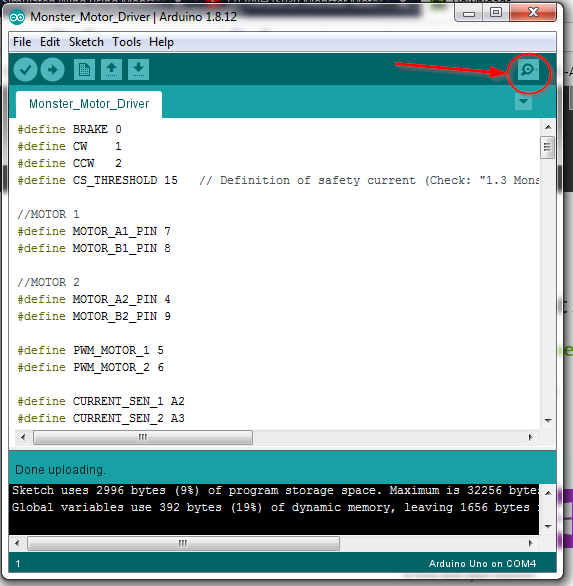Click the 'Sketch uses 2996 bytes' console line
This screenshot has width=573, height=586.
pos(275,490)
